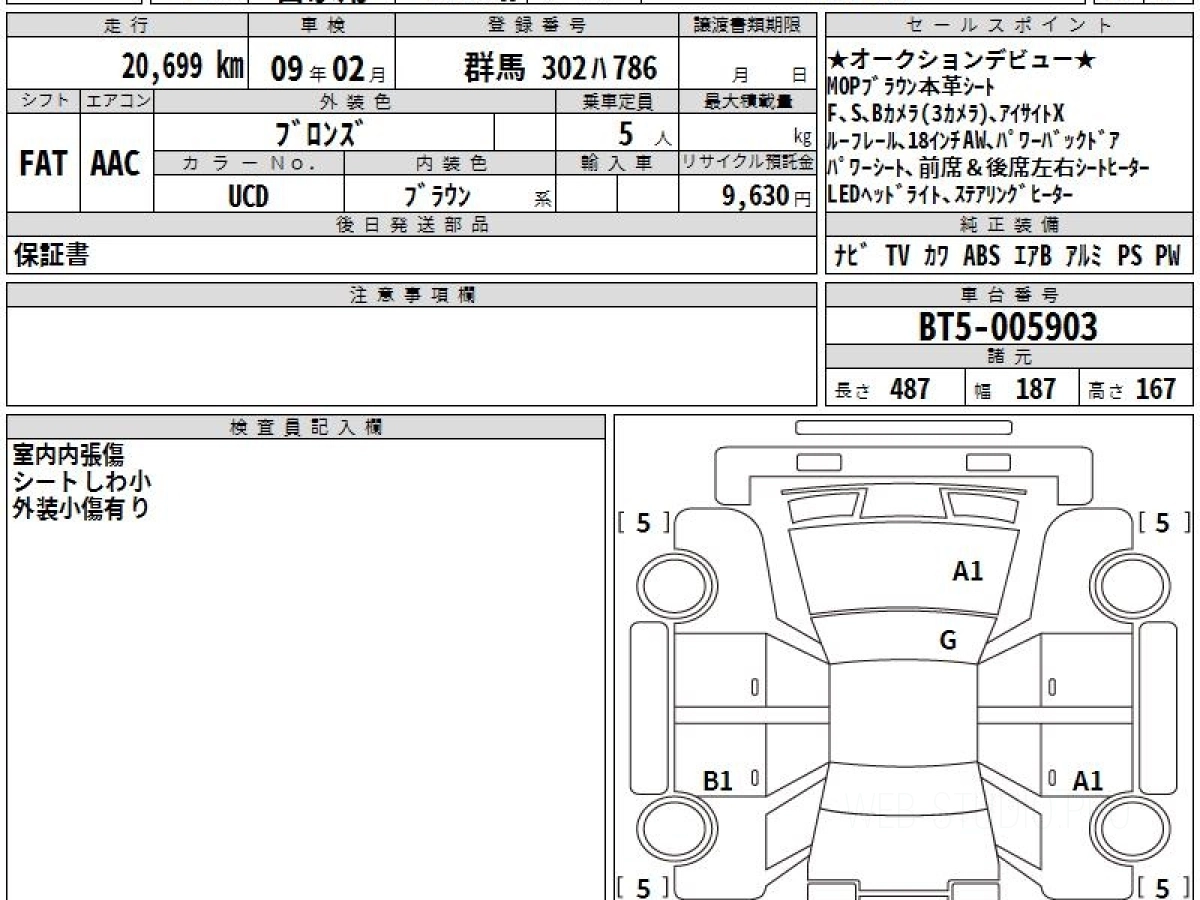Screen dimensions: 1200x900
Task: Select the 純正装備 header
Action: coord(1010,225)
